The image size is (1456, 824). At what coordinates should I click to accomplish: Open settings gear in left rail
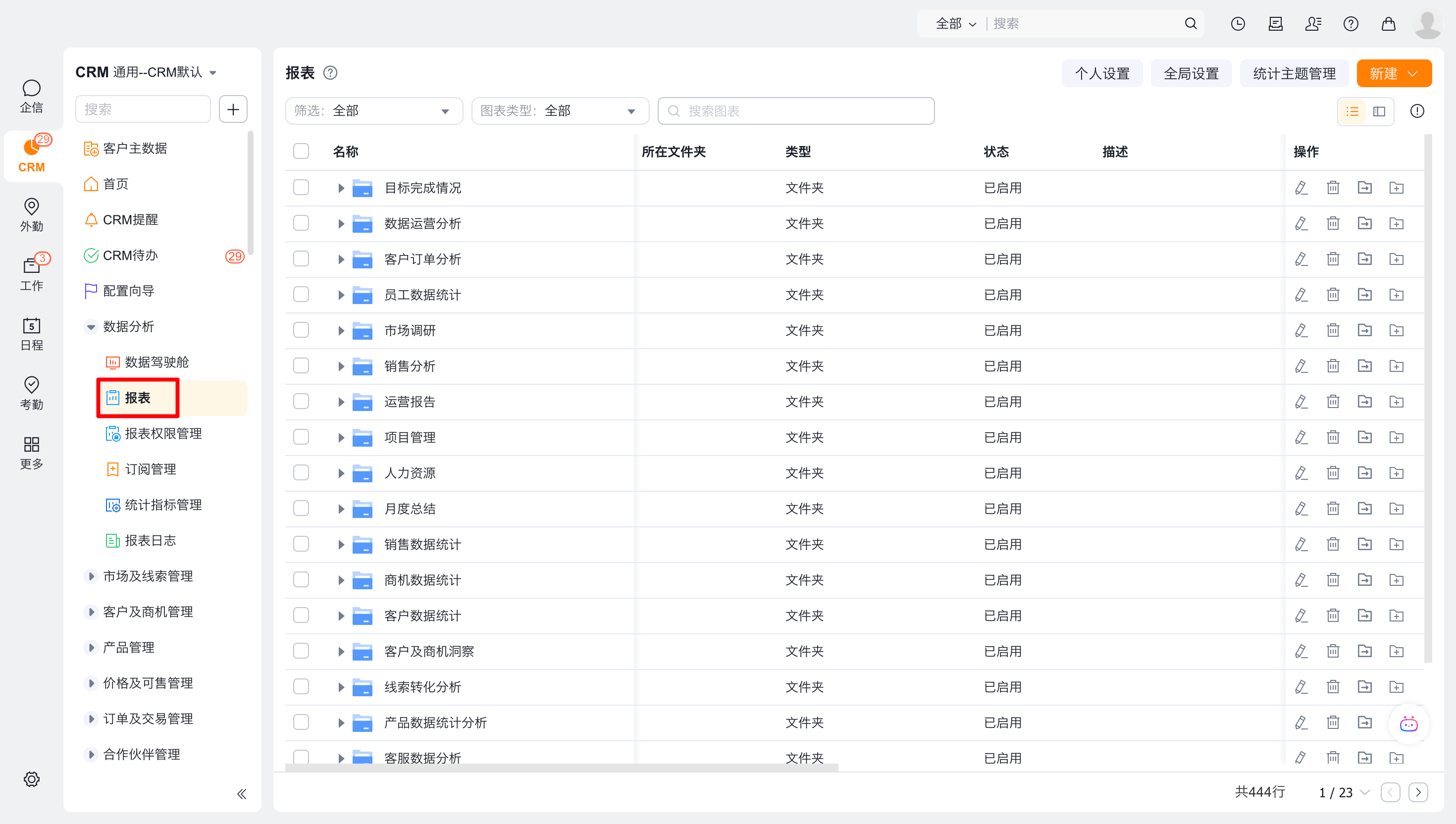tap(32, 779)
